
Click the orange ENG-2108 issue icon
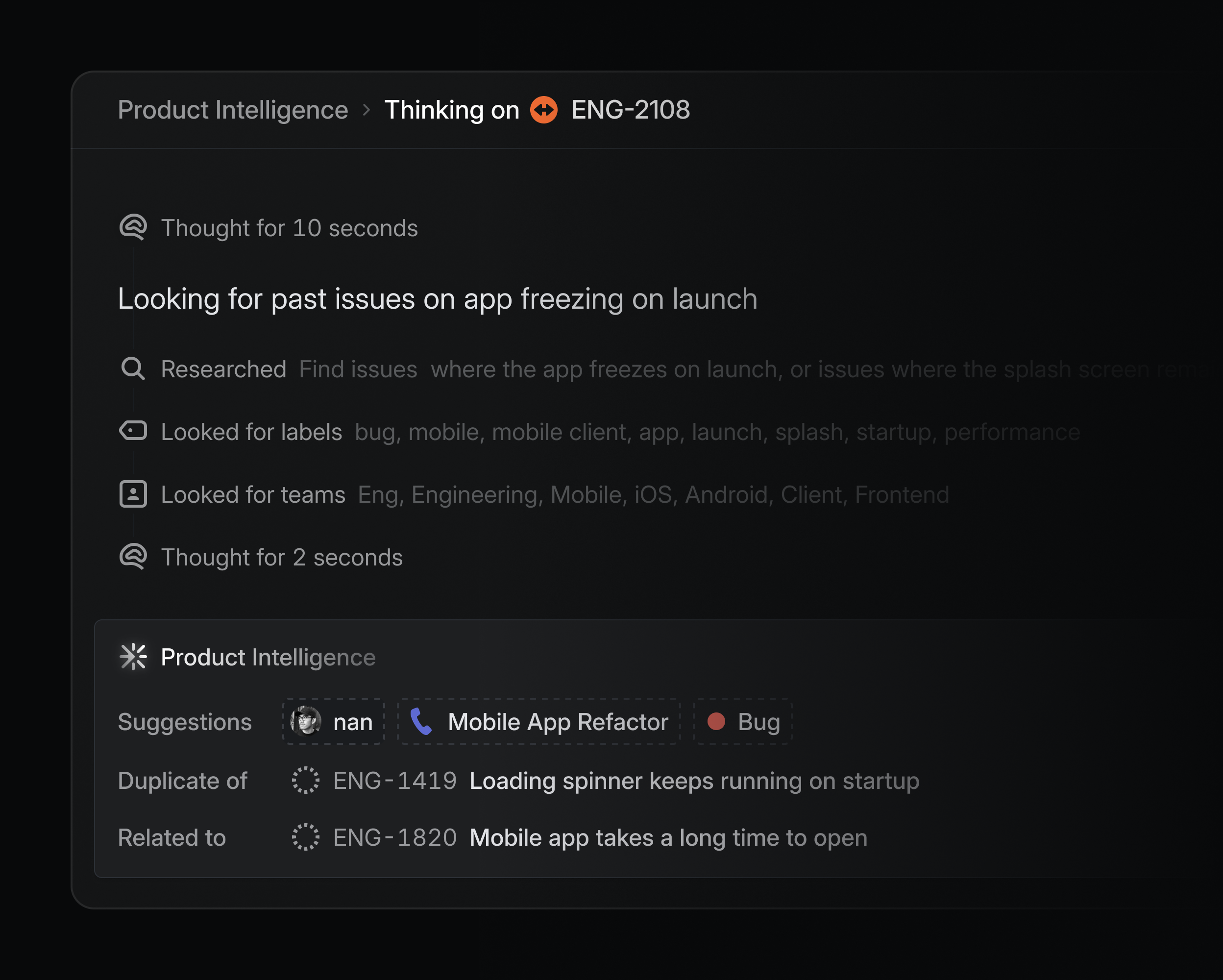(x=543, y=110)
